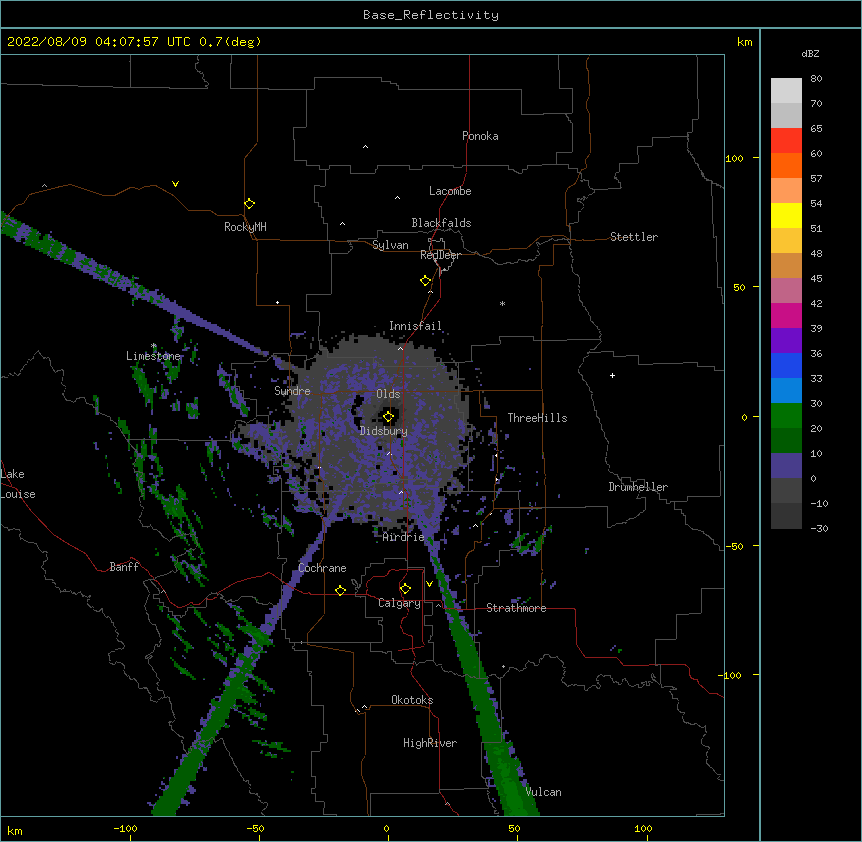
Task: Select the violet 36-39 dBZ legend swatch
Action: 786,341
